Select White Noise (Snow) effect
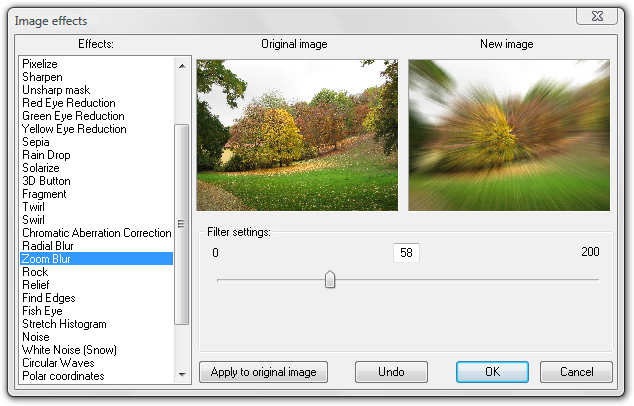Screen dimensions: 634x406 [96, 350]
